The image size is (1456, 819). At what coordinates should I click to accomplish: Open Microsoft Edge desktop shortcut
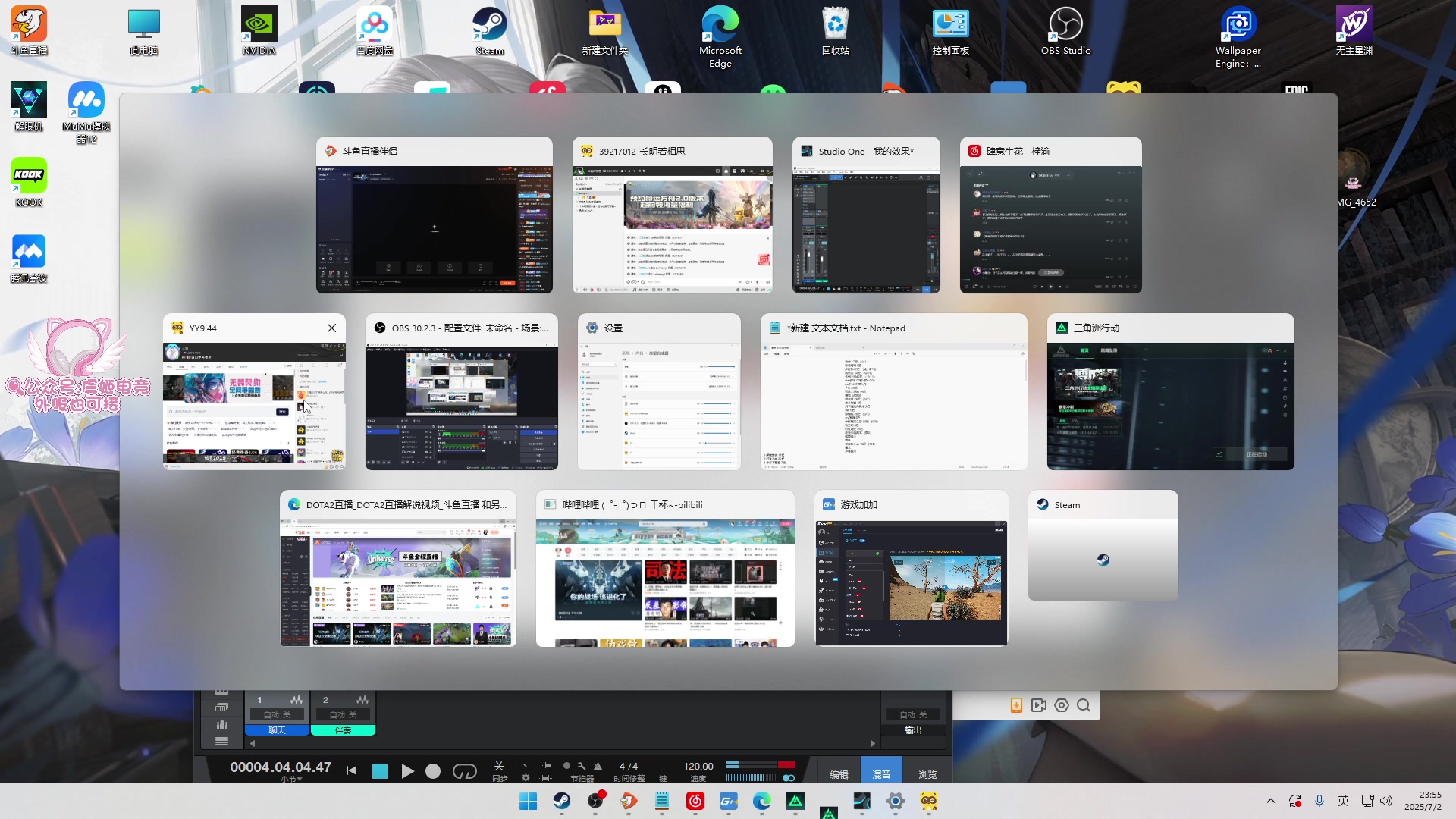click(720, 37)
